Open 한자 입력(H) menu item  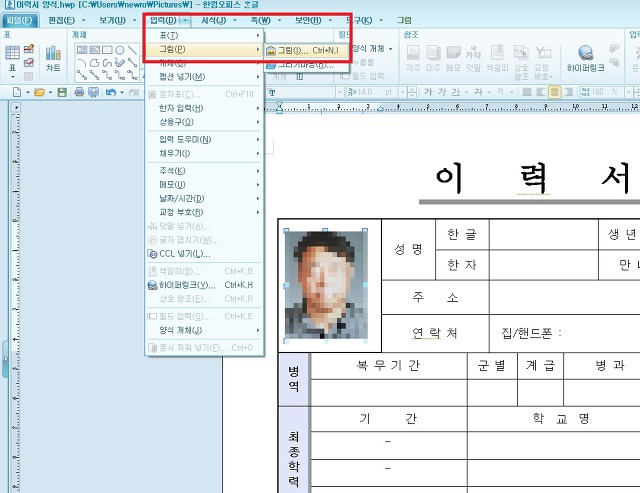click(204, 108)
